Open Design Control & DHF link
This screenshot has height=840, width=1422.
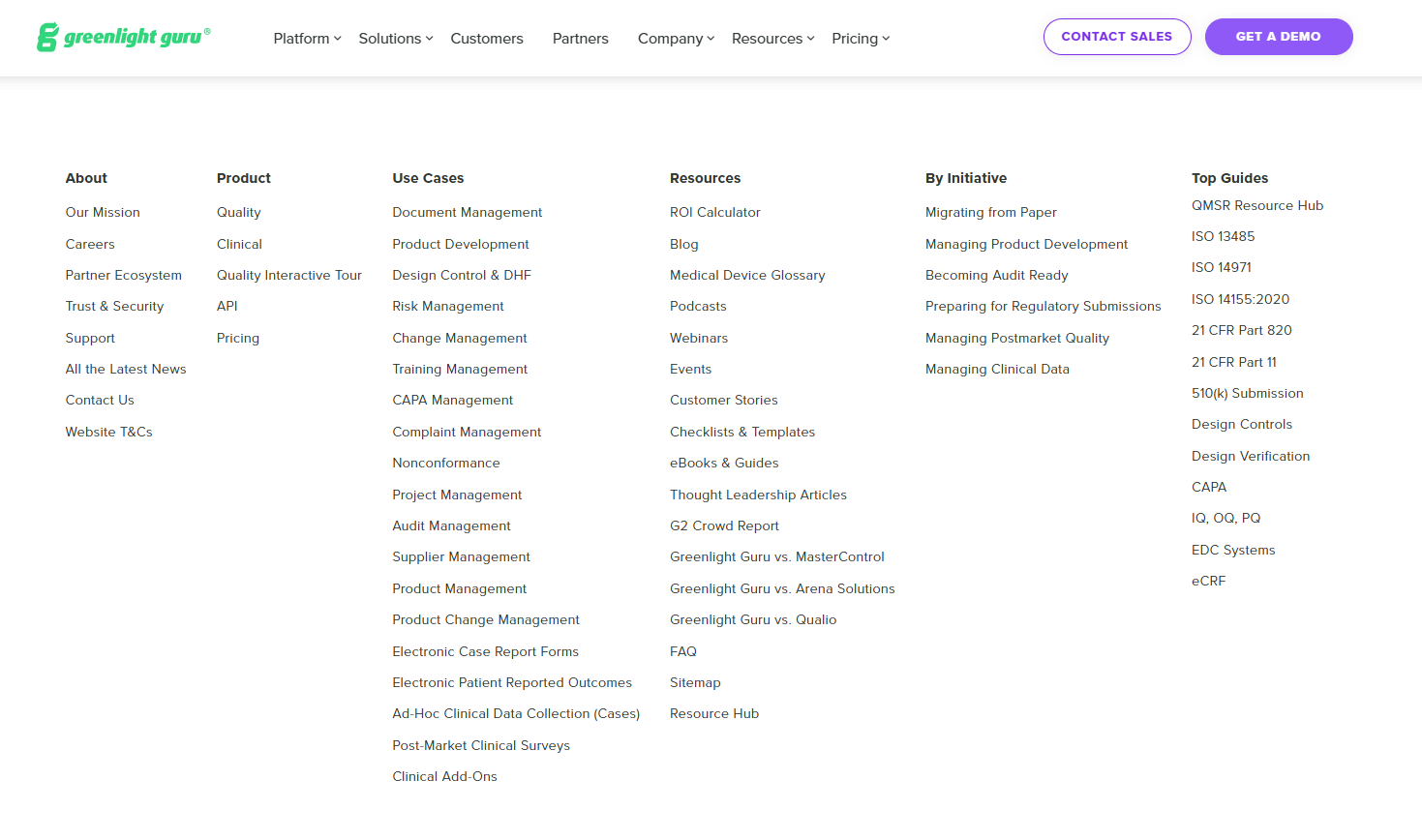[x=462, y=275]
